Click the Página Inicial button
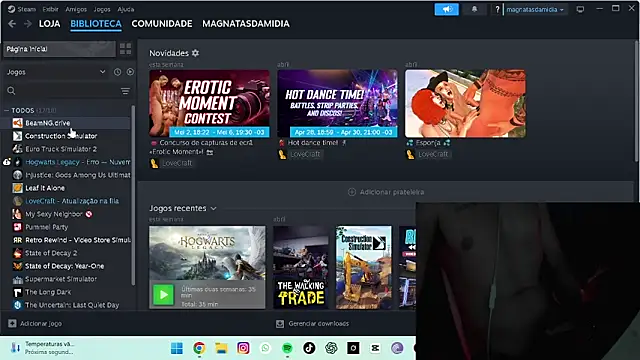Screen dimensions: 640x360 pos(59,49)
